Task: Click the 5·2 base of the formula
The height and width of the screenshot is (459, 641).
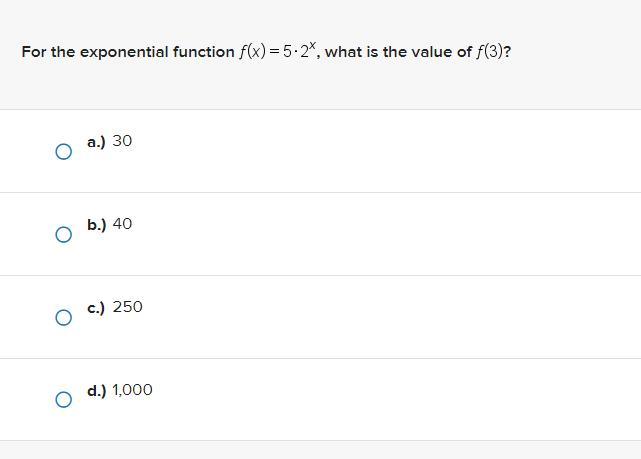Action: [x=296, y=52]
